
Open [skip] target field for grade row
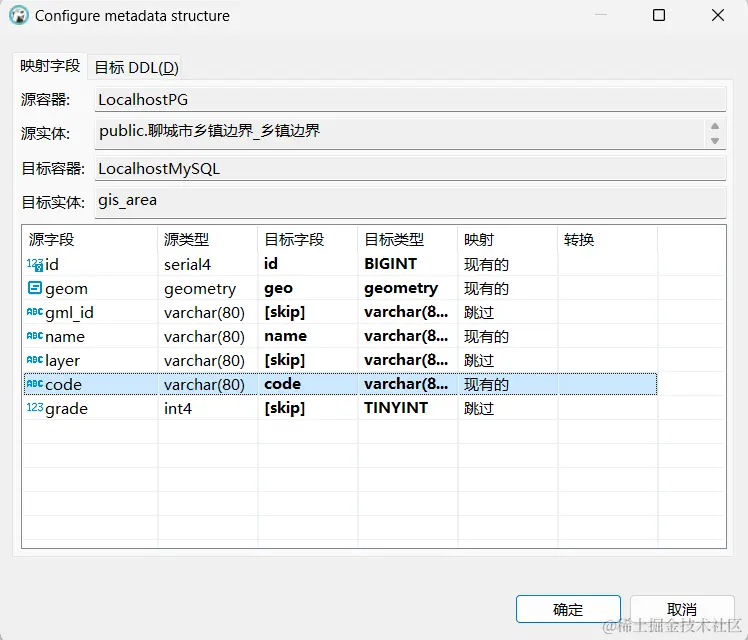308,408
